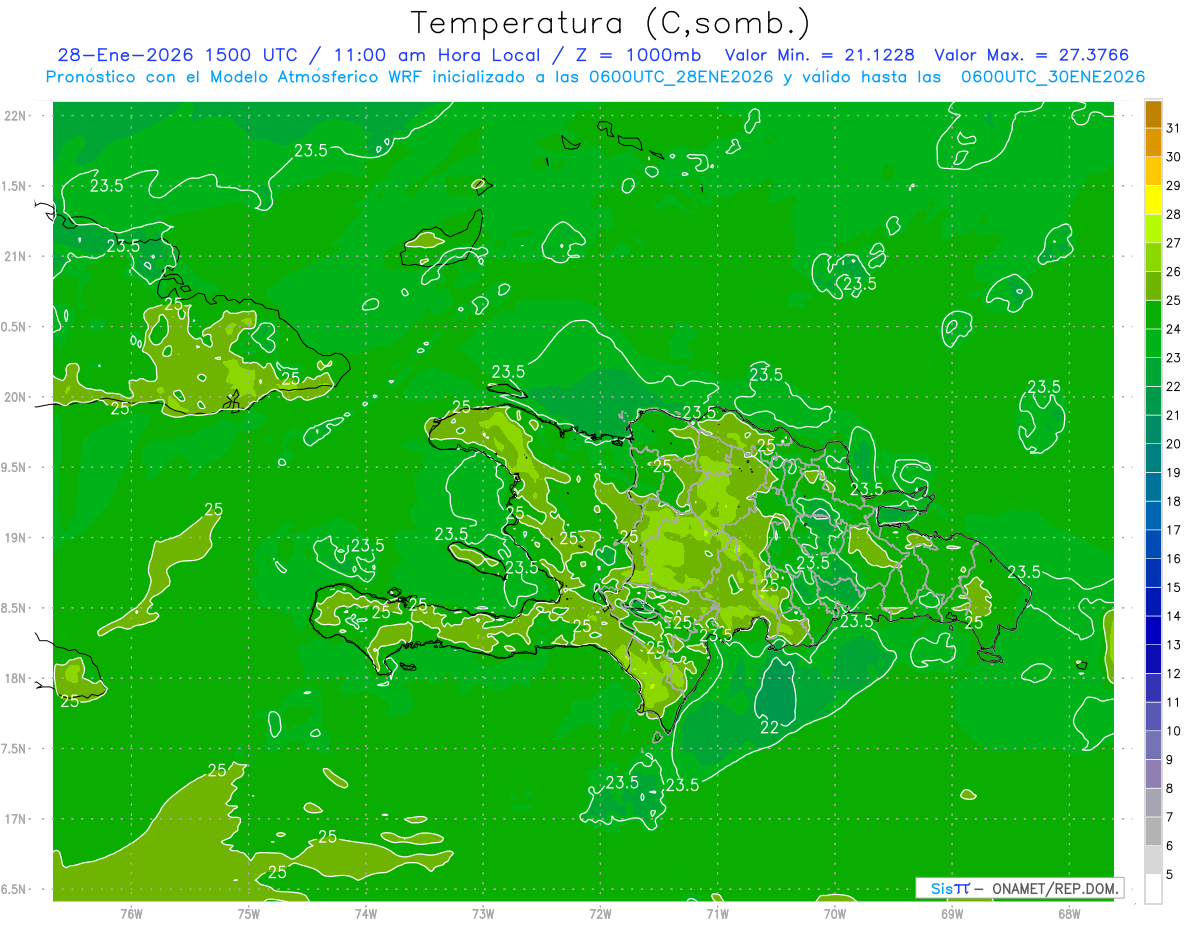Click the orange swatch between 30 and 31

1153,143
